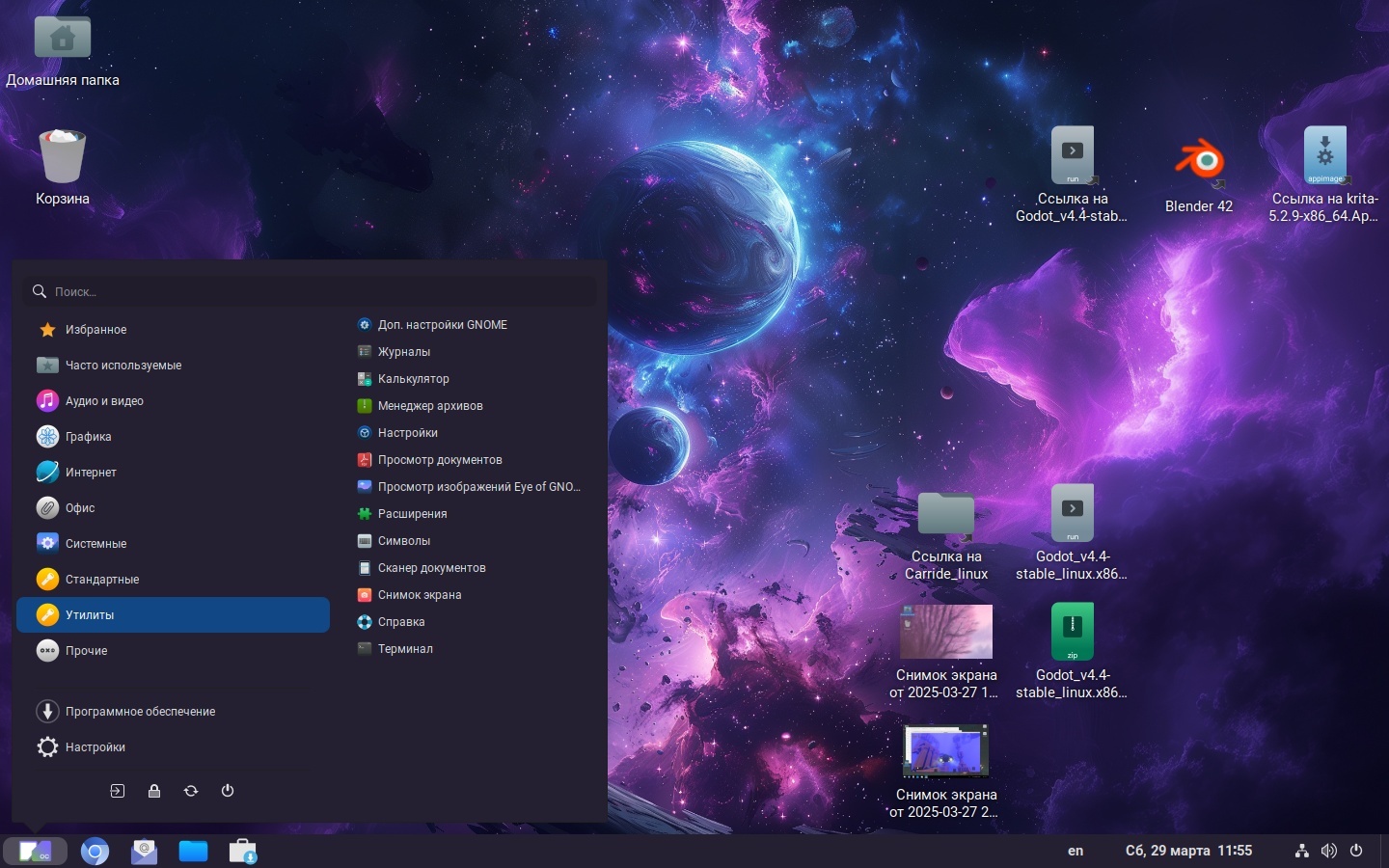Select the Blender 42 desktop icon
The height and width of the screenshot is (868, 1389).
(x=1199, y=176)
